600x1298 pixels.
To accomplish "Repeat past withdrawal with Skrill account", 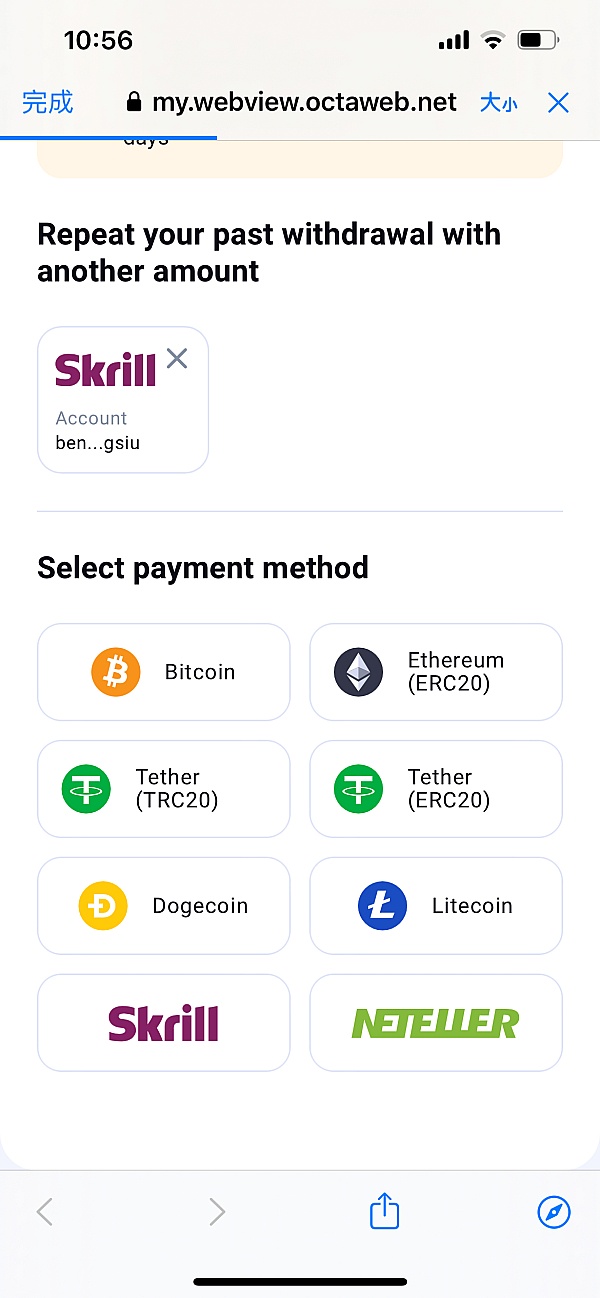I will [x=112, y=410].
